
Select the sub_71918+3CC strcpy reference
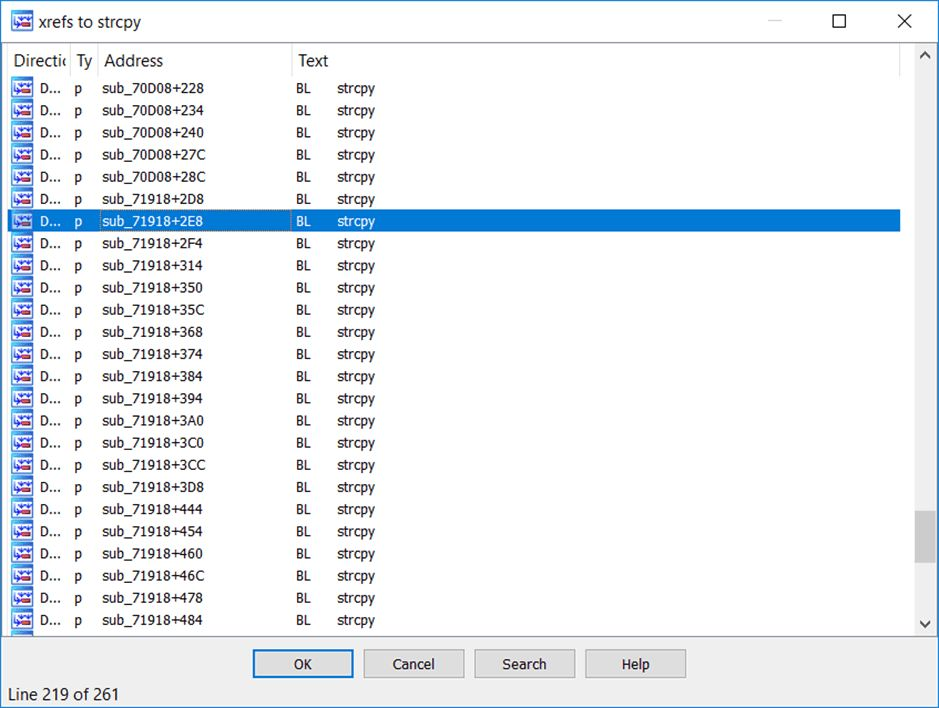pos(153,465)
